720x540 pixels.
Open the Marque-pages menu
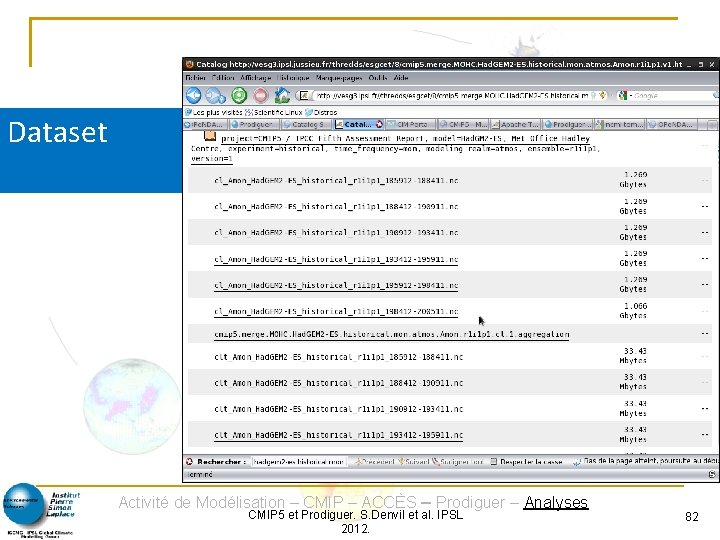(x=339, y=78)
